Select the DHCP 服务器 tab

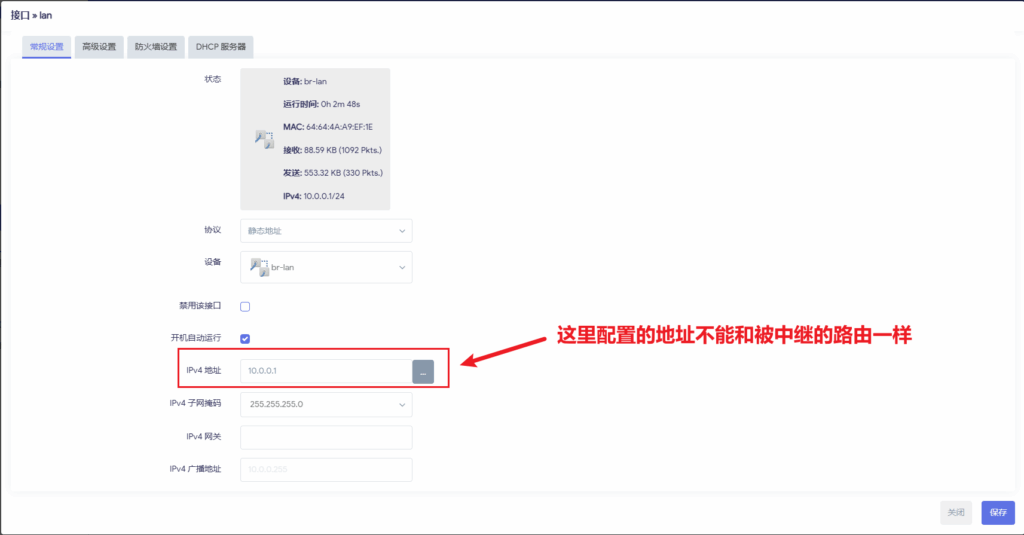220,47
